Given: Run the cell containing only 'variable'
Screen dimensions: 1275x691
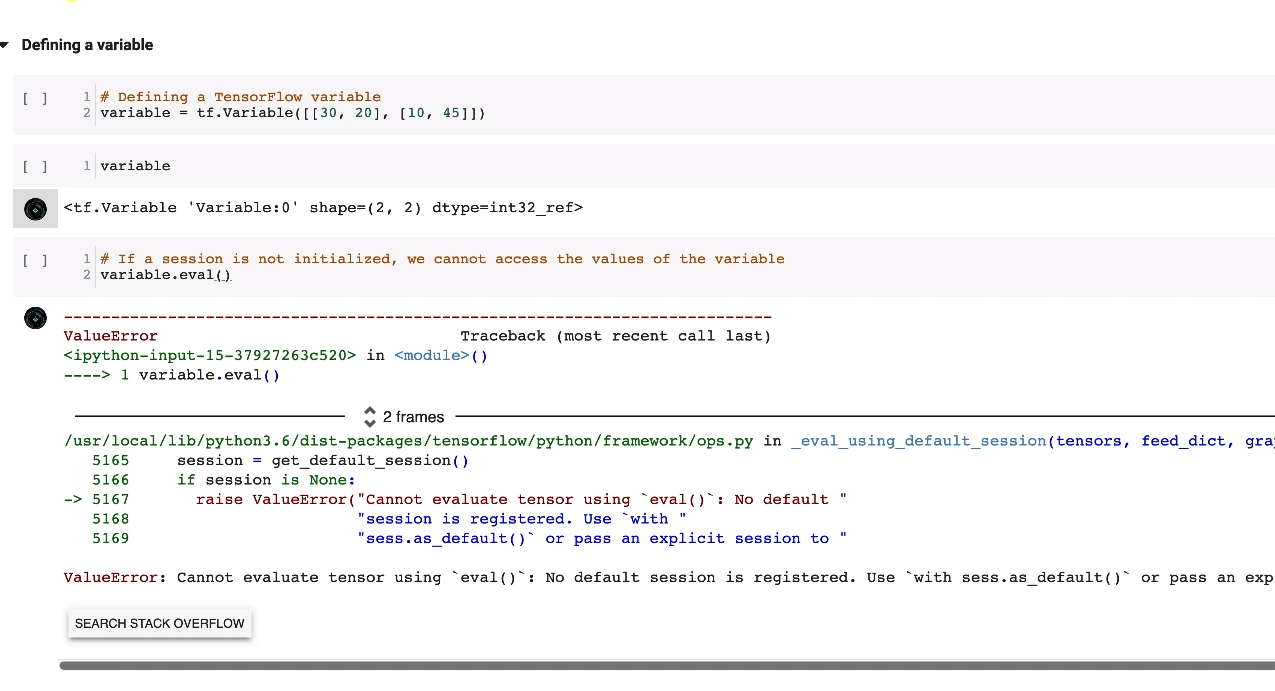Looking at the screenshot, I should point(35,166).
